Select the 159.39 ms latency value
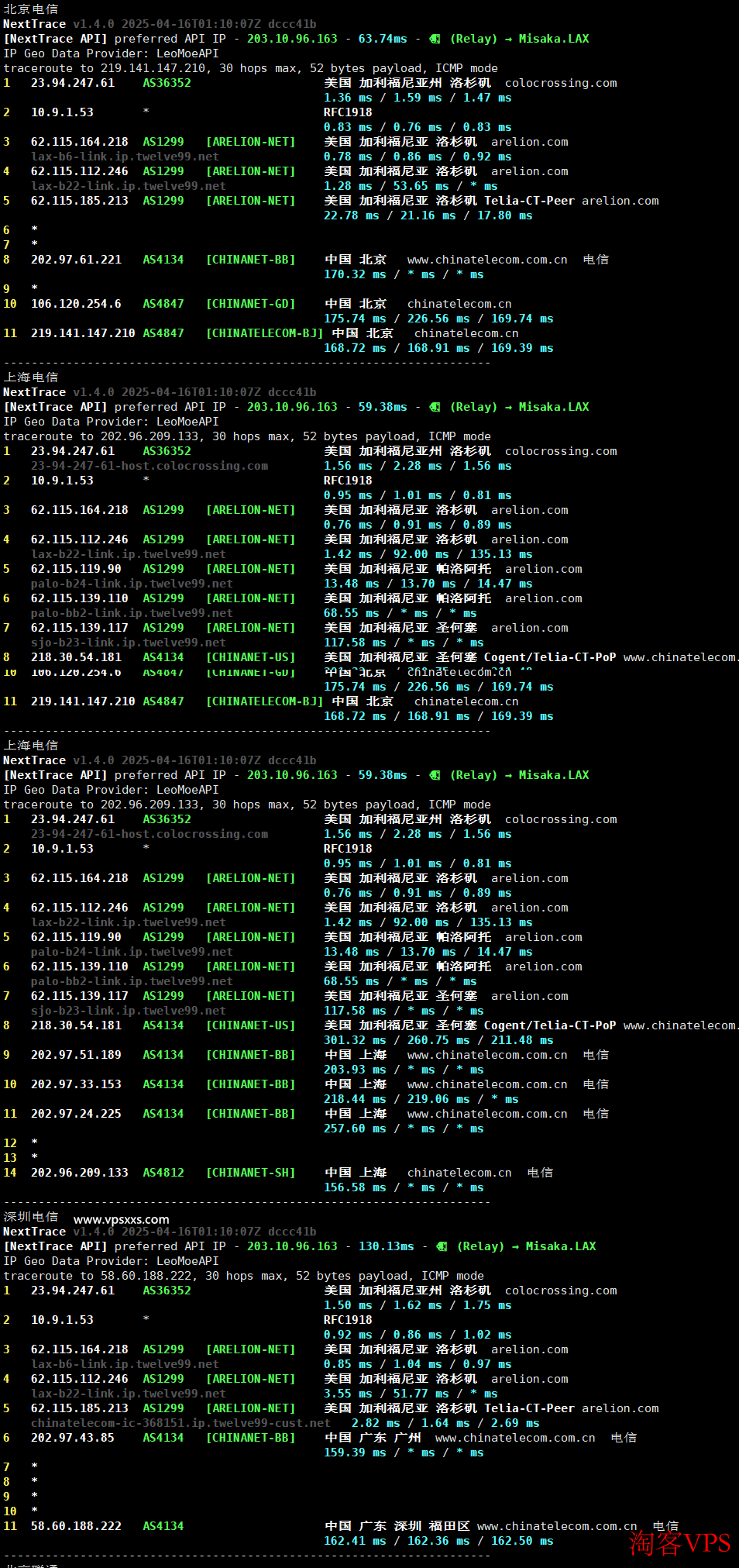 click(x=355, y=1453)
